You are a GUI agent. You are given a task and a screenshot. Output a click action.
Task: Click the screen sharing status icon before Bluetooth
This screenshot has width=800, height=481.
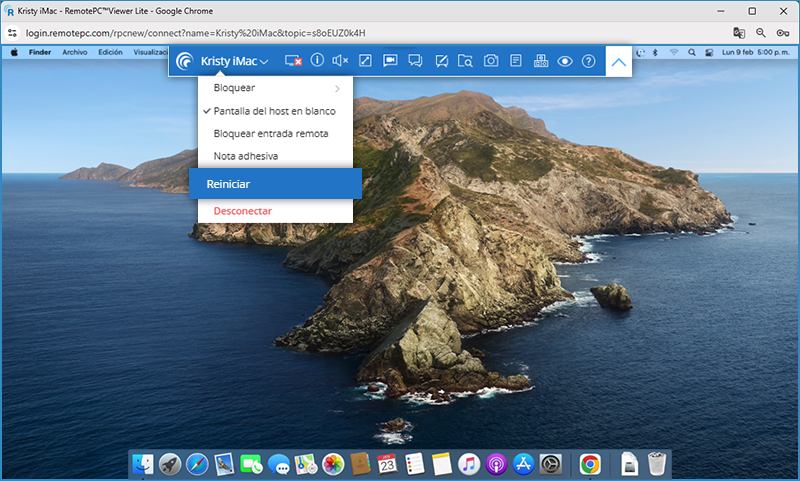(641, 52)
